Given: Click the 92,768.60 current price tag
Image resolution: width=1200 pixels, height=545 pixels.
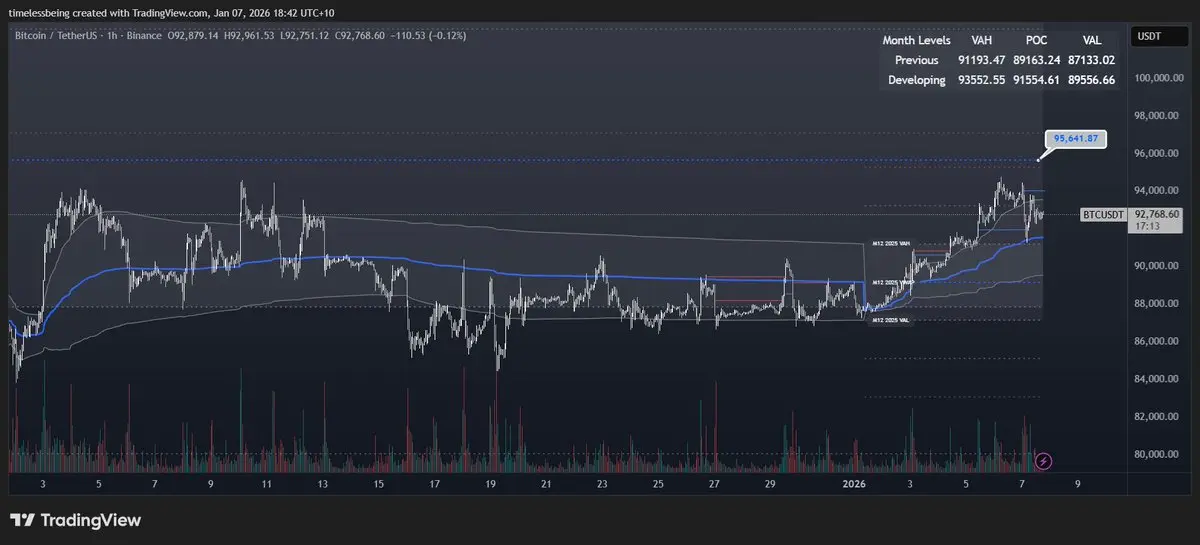Looking at the screenshot, I should (1158, 214).
